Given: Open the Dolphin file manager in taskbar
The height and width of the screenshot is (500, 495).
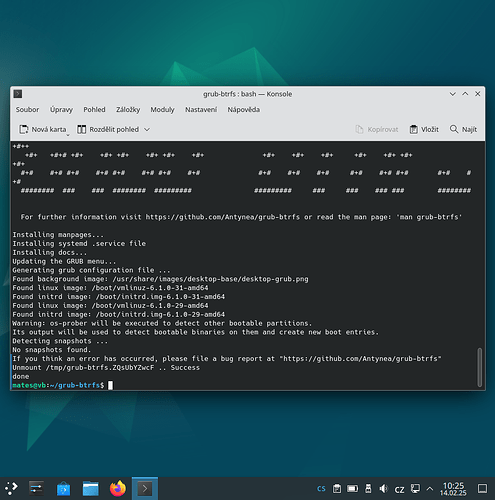Looking at the screenshot, I should click(x=91, y=489).
